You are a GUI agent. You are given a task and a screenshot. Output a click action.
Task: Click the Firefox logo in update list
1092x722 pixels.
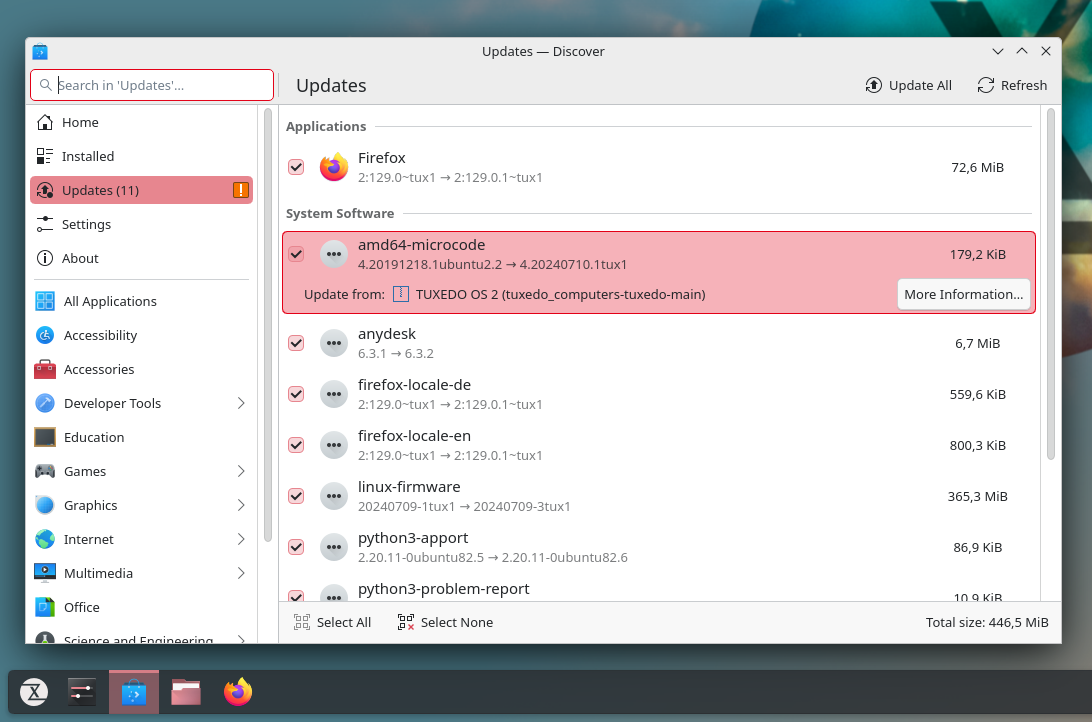[334, 167]
